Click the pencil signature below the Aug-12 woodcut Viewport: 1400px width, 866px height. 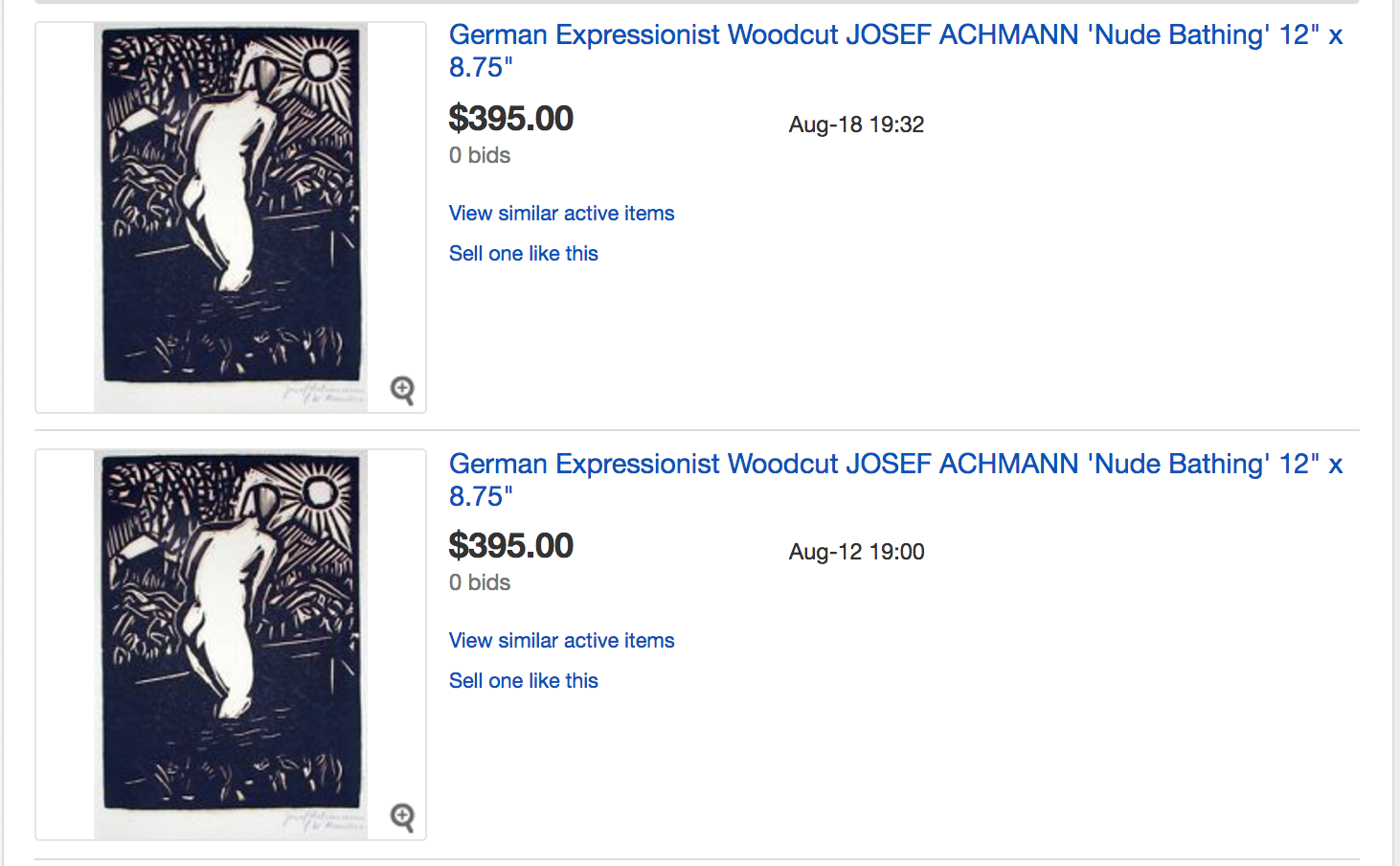tap(324, 821)
